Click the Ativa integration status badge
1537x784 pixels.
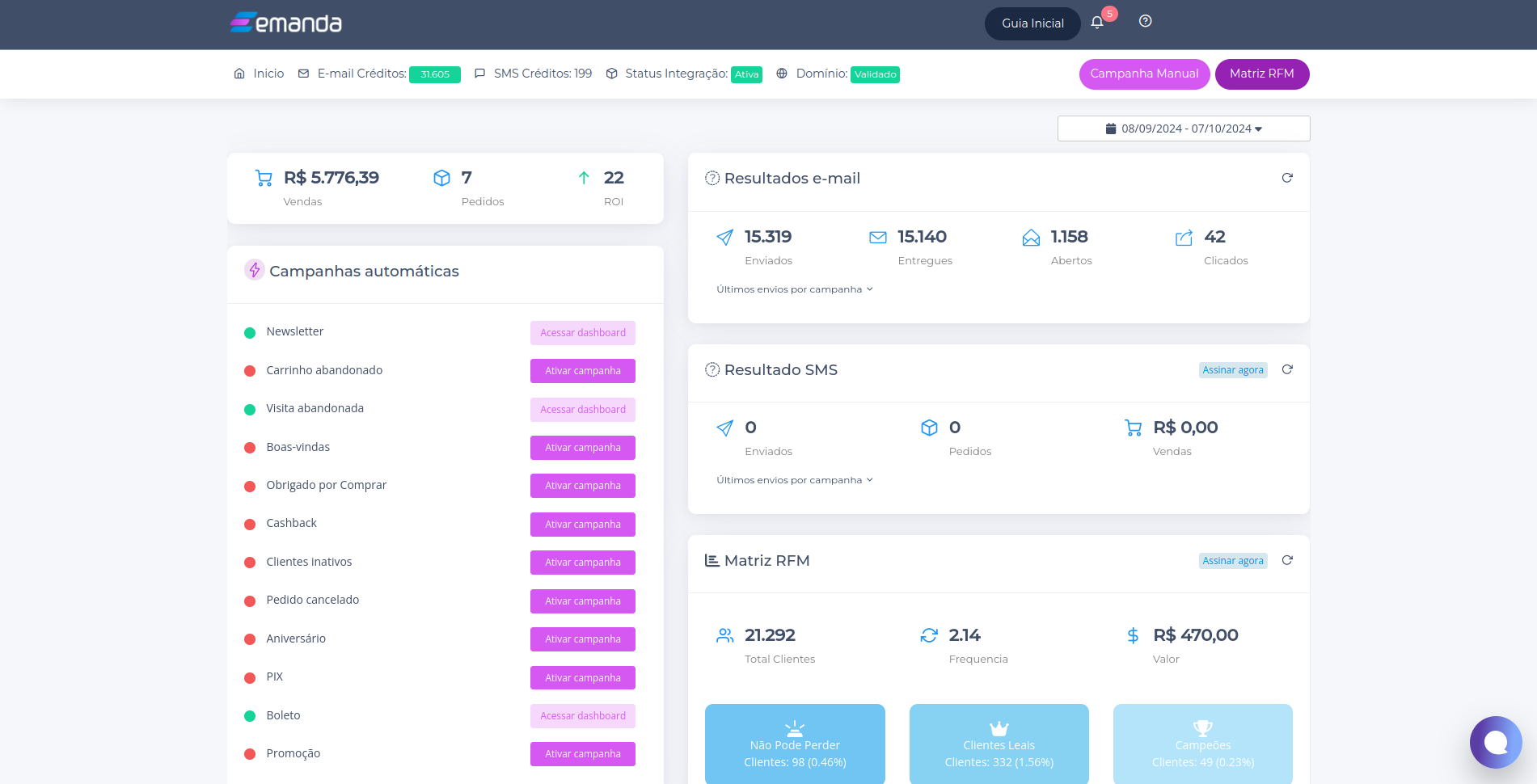point(746,74)
